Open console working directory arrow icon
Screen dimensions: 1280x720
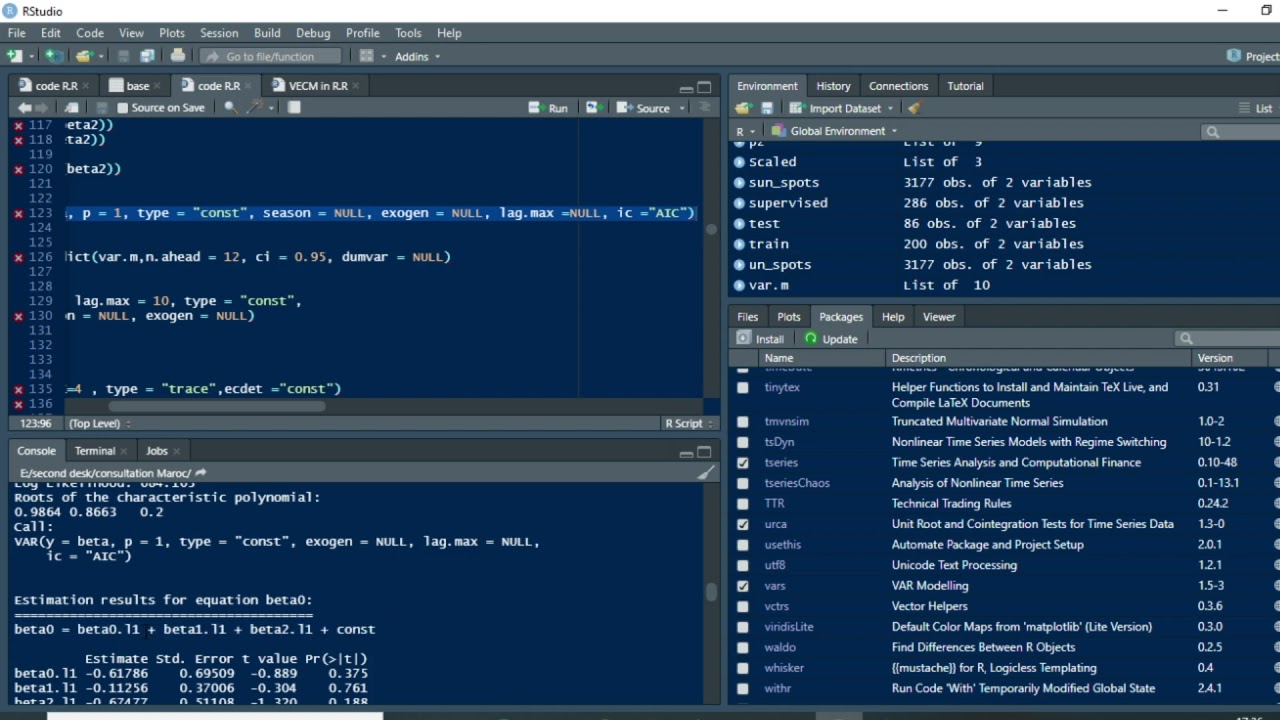pos(201,473)
